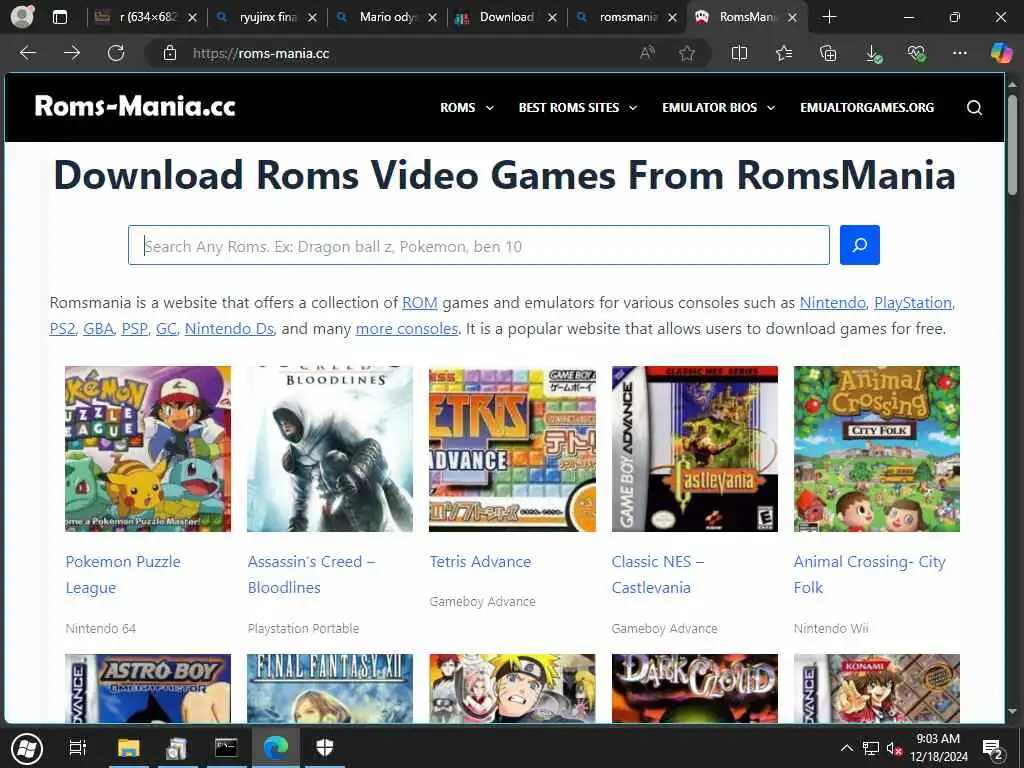Image resolution: width=1024 pixels, height=768 pixels.
Task: Open the GC link
Action: (x=166, y=328)
